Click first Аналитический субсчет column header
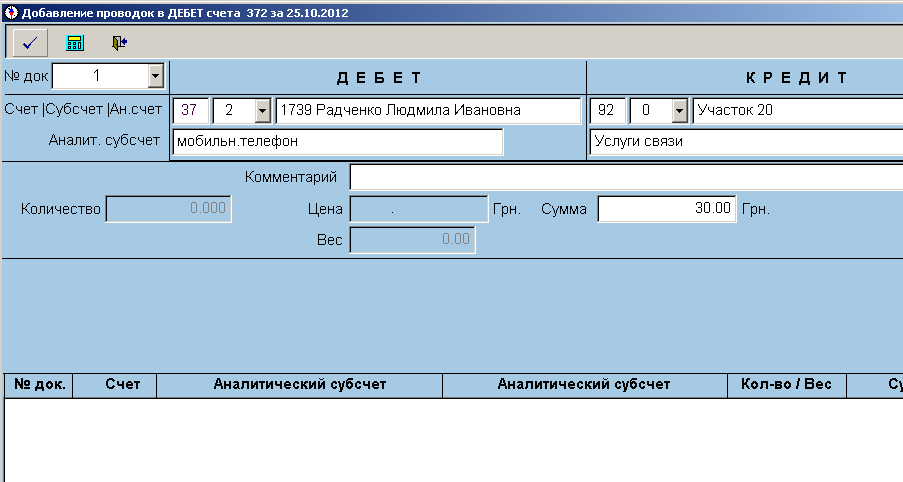 tap(299, 385)
